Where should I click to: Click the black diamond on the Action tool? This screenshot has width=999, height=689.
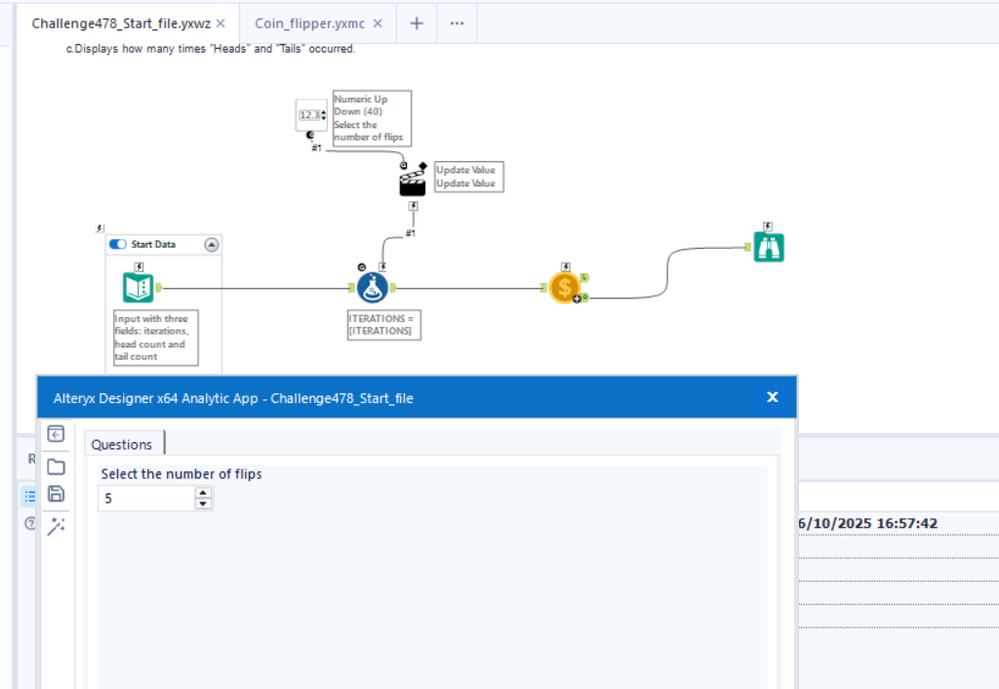coord(423,166)
